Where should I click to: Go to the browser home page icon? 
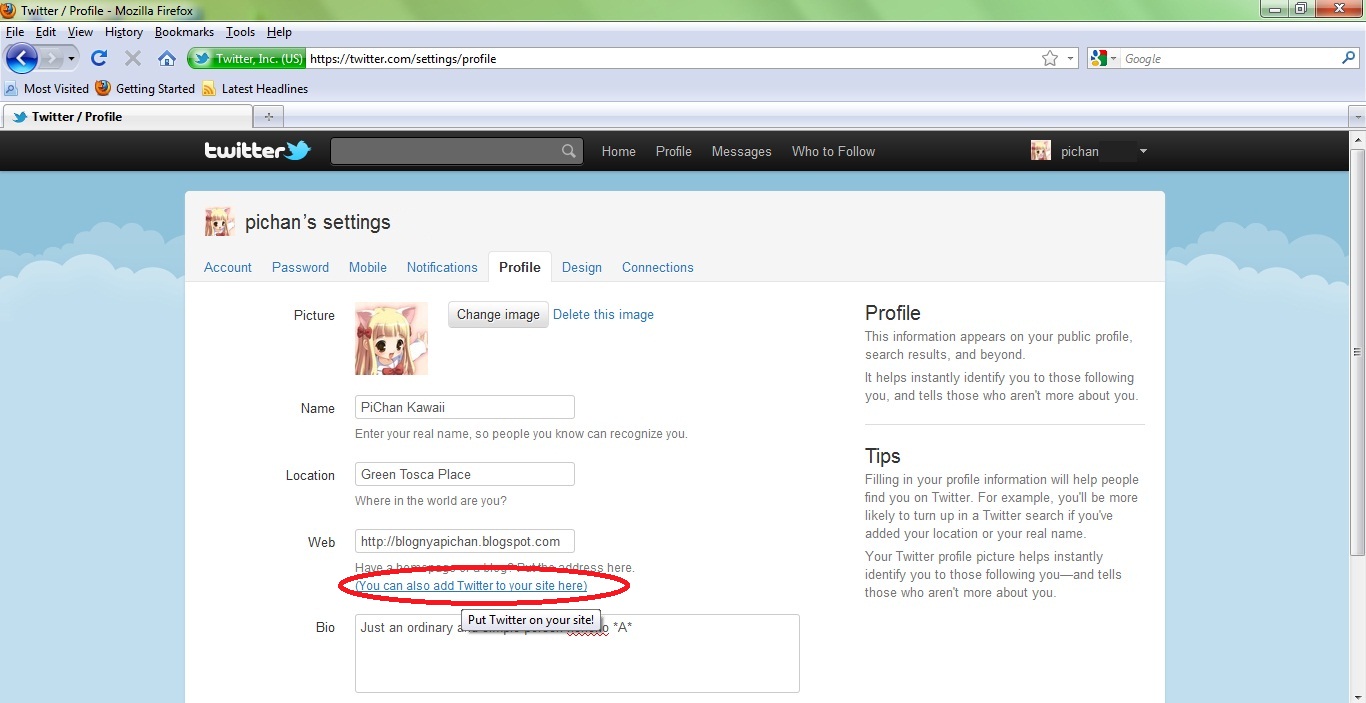(x=167, y=59)
